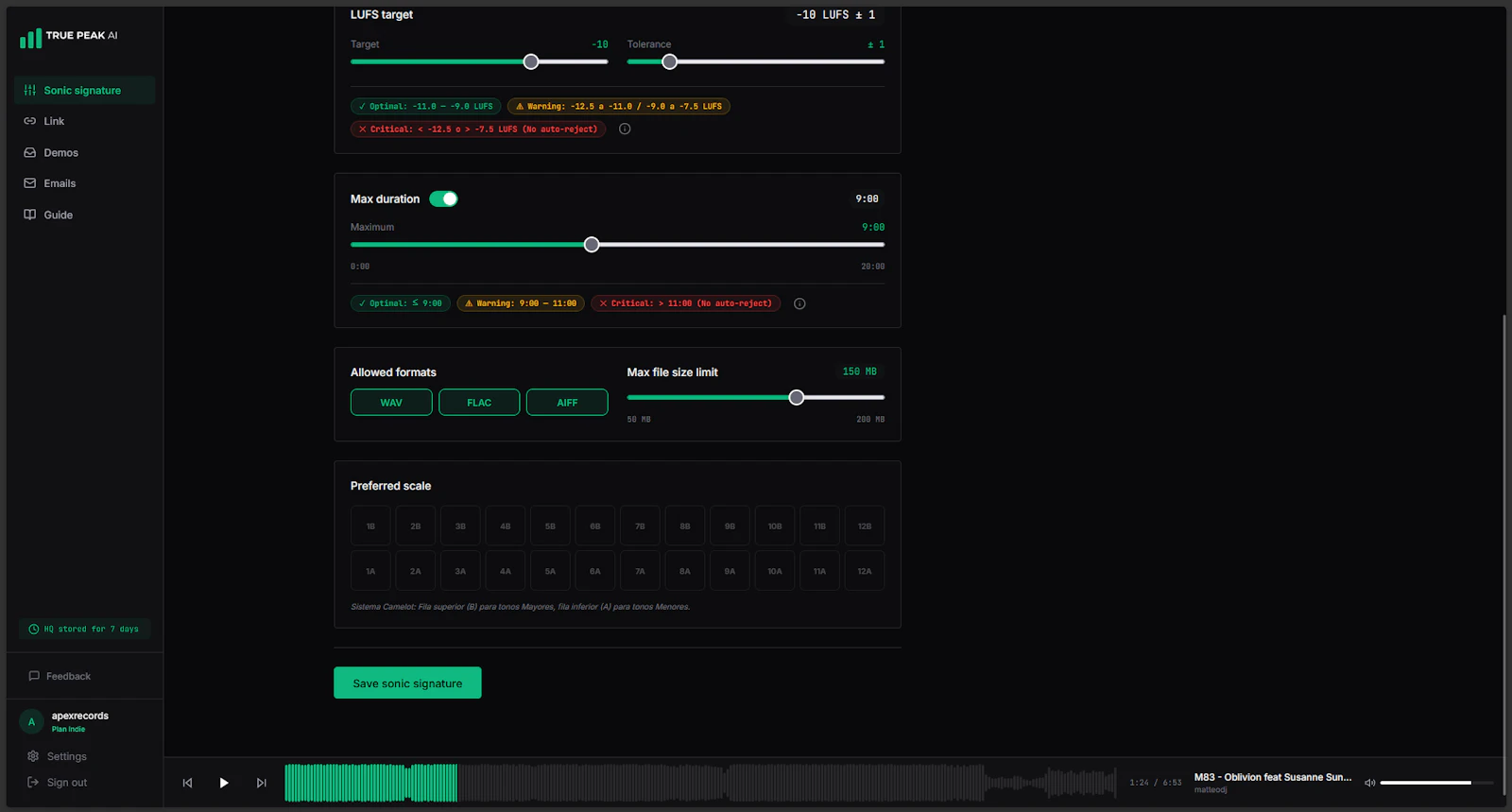Click the Optimal -11.0 to -9.0 LUFS tag
The height and width of the screenshot is (812, 1512).
click(x=425, y=106)
